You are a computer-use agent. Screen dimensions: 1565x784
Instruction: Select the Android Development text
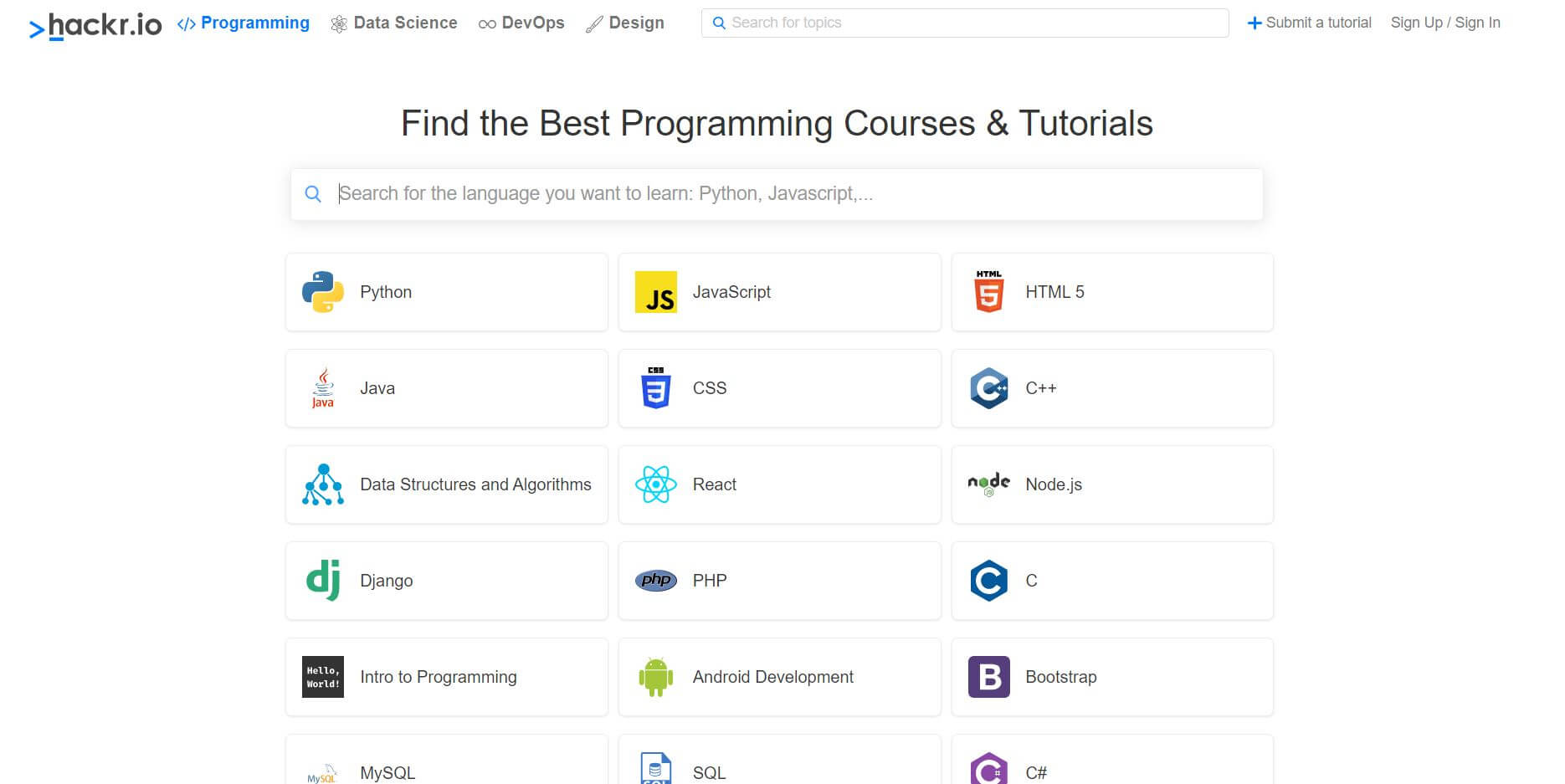(x=773, y=677)
